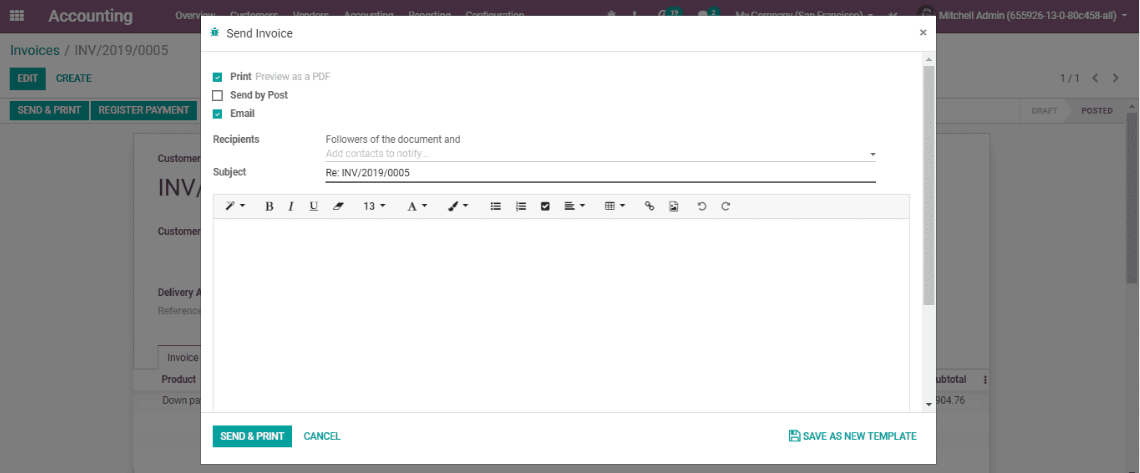Open the font color A dropdown

[x=417, y=206]
